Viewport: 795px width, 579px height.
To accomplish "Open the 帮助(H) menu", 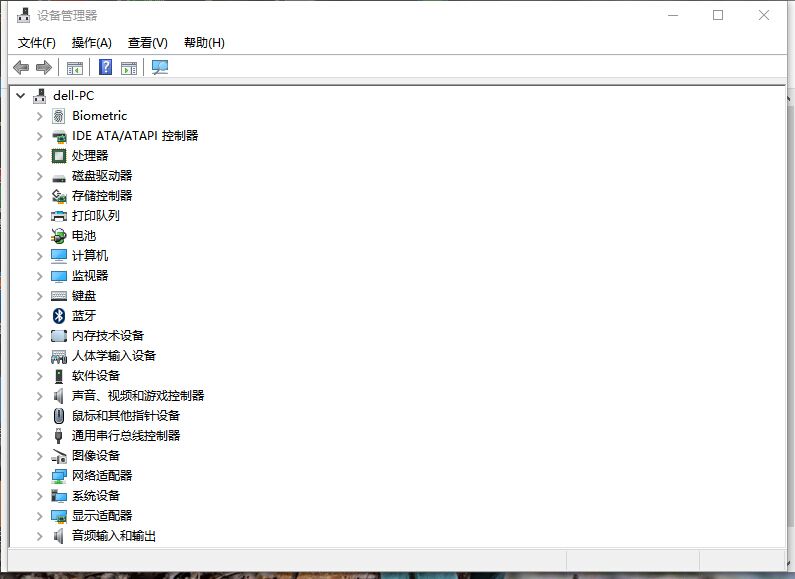I will (x=204, y=43).
